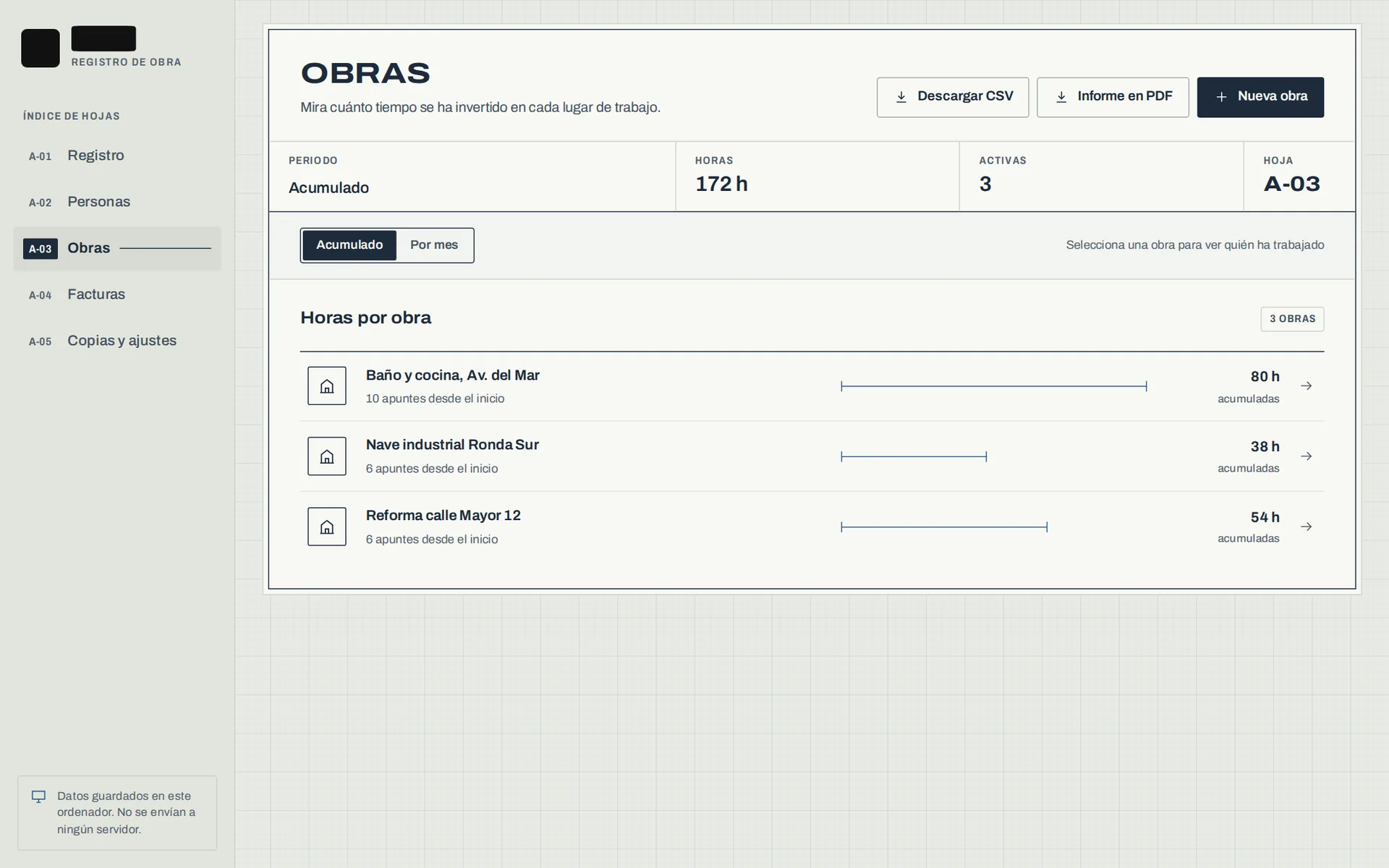Click the ACTIVAS count 3

pos(985,184)
